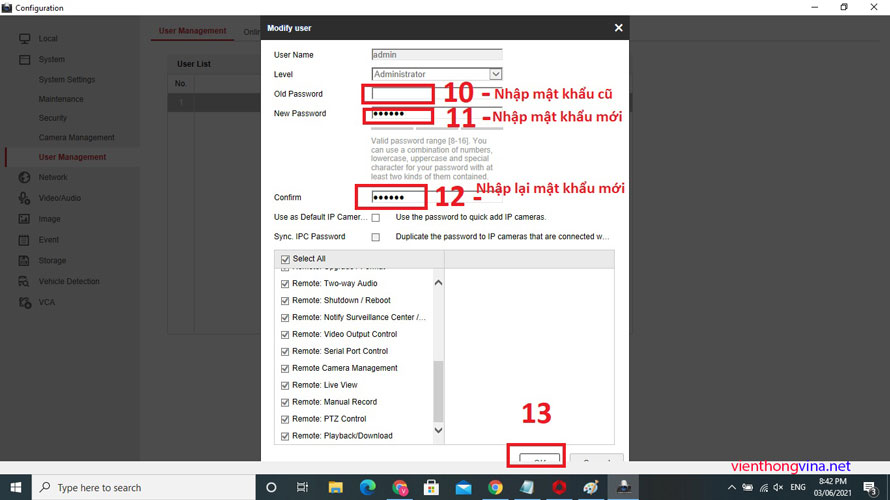890x500 pixels.
Task: Select the Vehicle Detection icon
Action: point(24,281)
